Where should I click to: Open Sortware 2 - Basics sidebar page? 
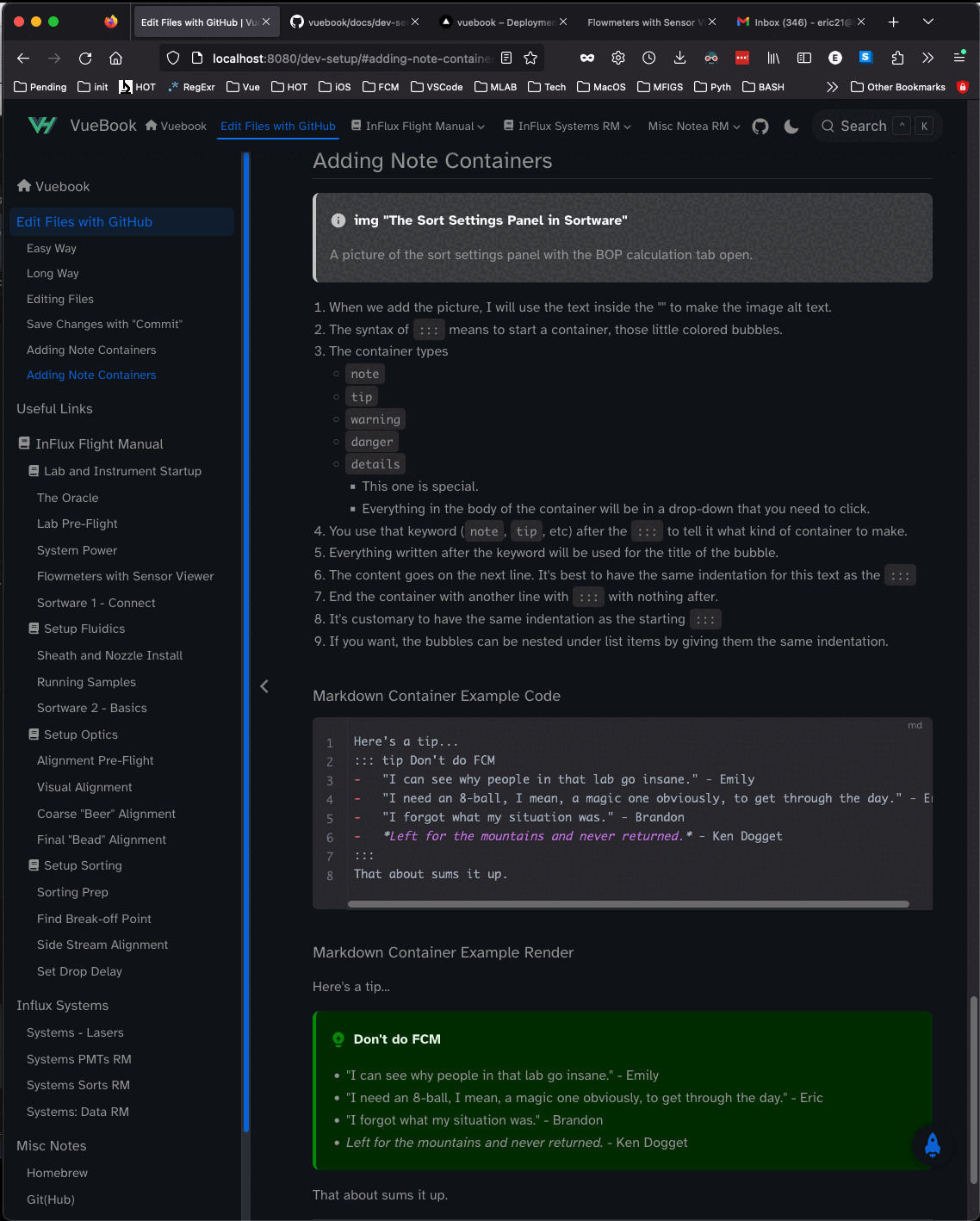coord(92,708)
